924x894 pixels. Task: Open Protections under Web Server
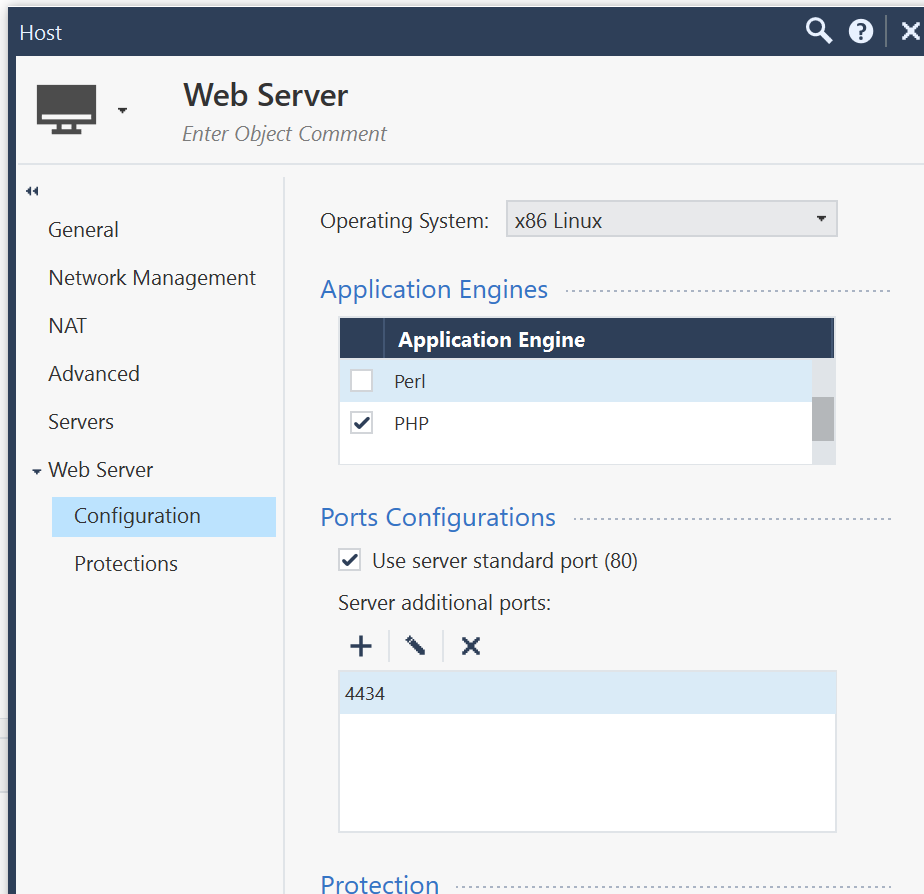pyautogui.click(x=126, y=564)
